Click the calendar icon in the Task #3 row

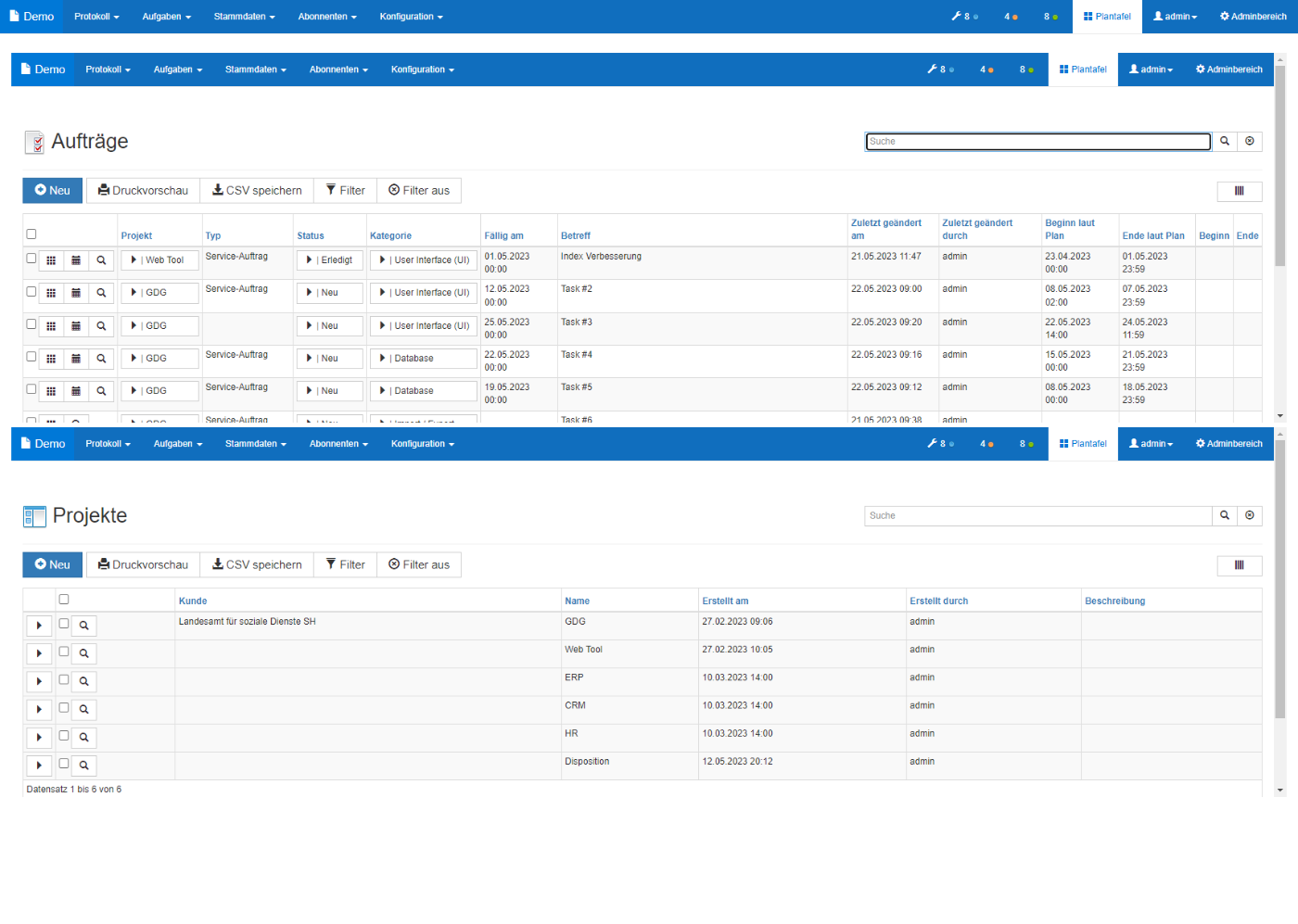coord(76,326)
